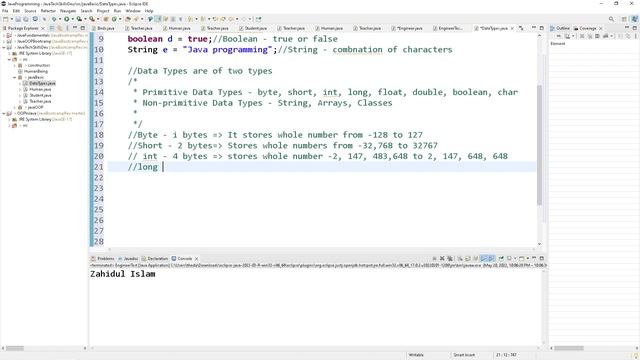Open the Window menu
Screen dimensions: 640x360
pos(133,11)
